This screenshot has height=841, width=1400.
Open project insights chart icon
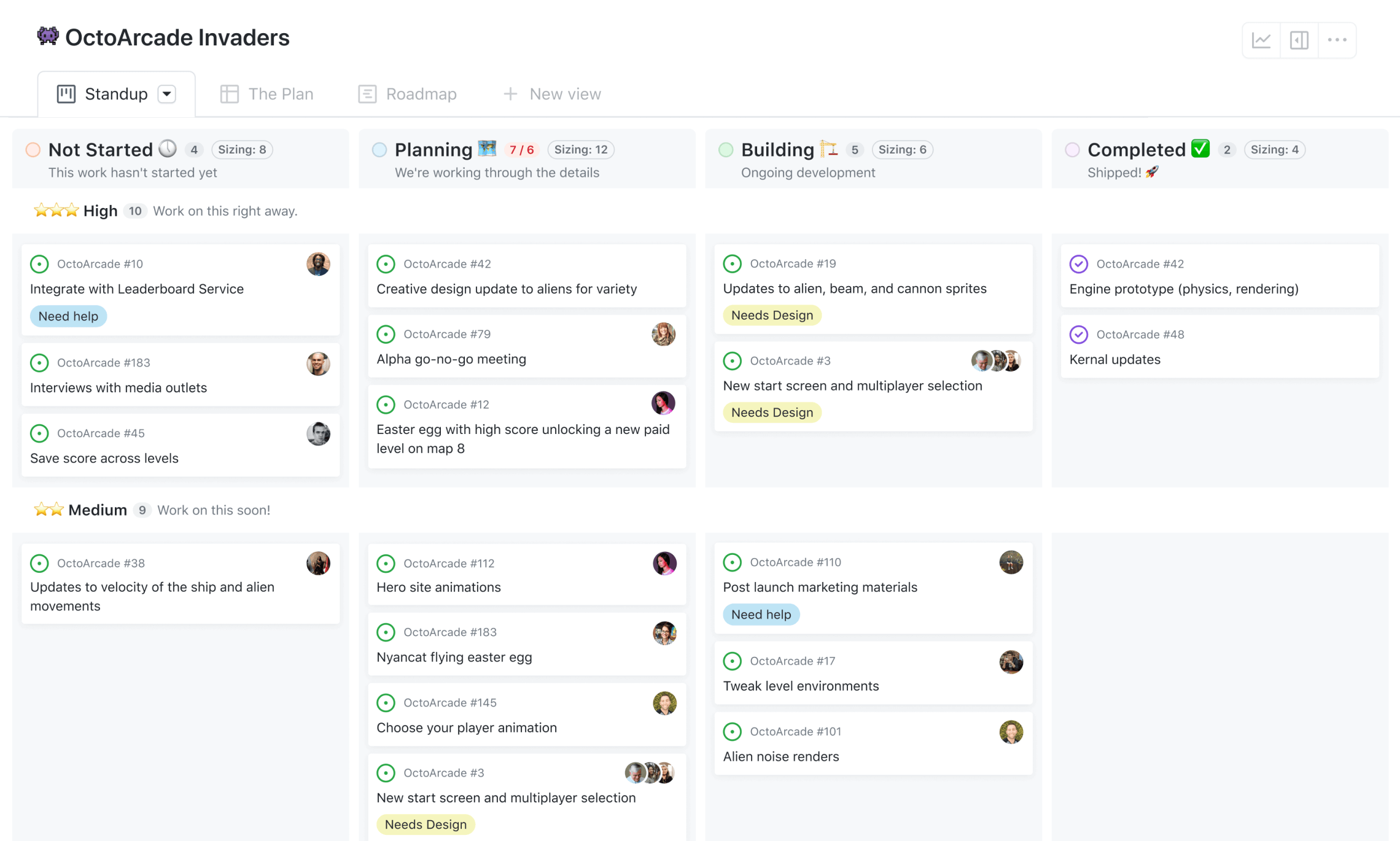point(1261,39)
